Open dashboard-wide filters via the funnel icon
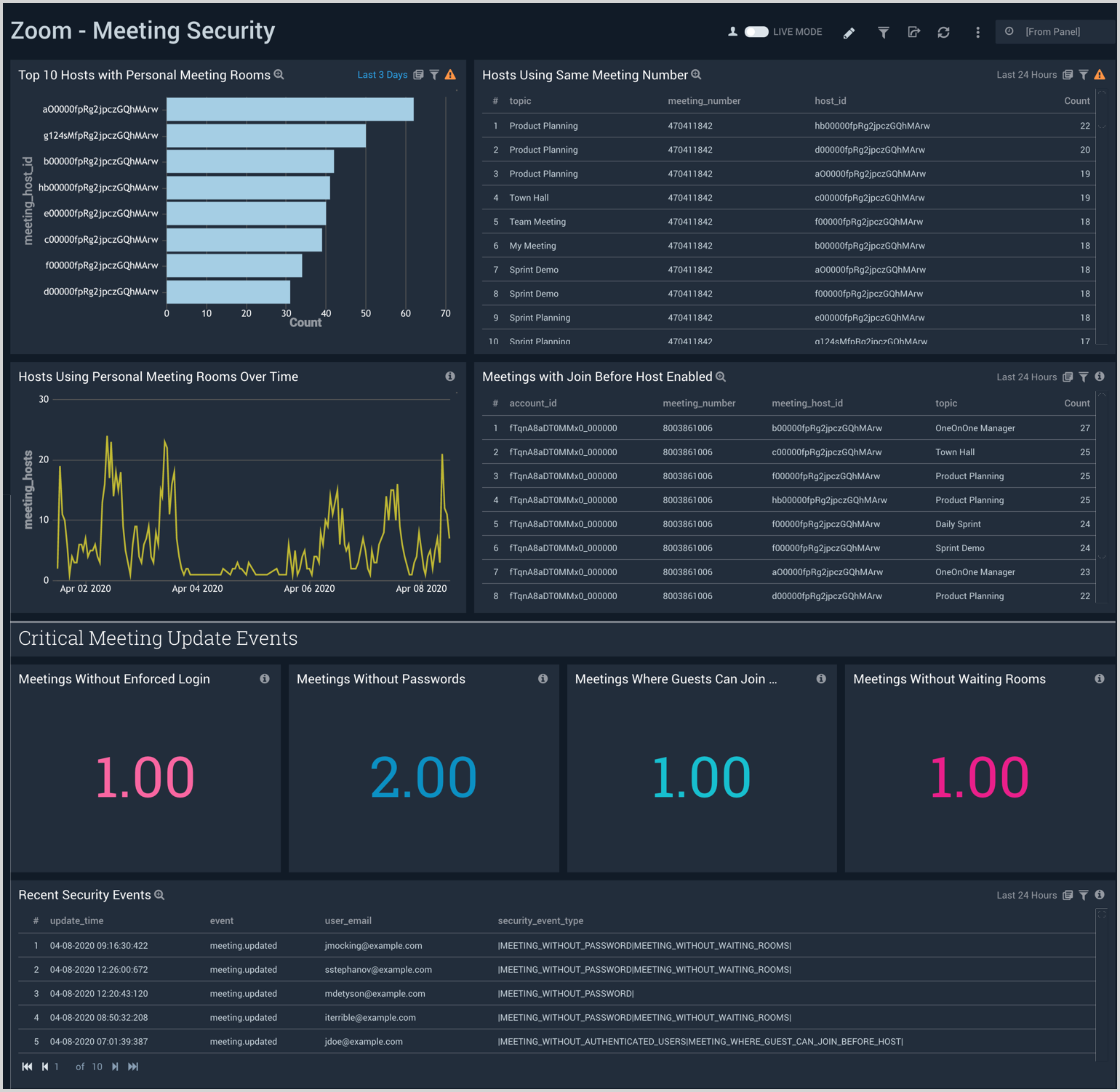The width and height of the screenshot is (1120, 1092). click(883, 32)
